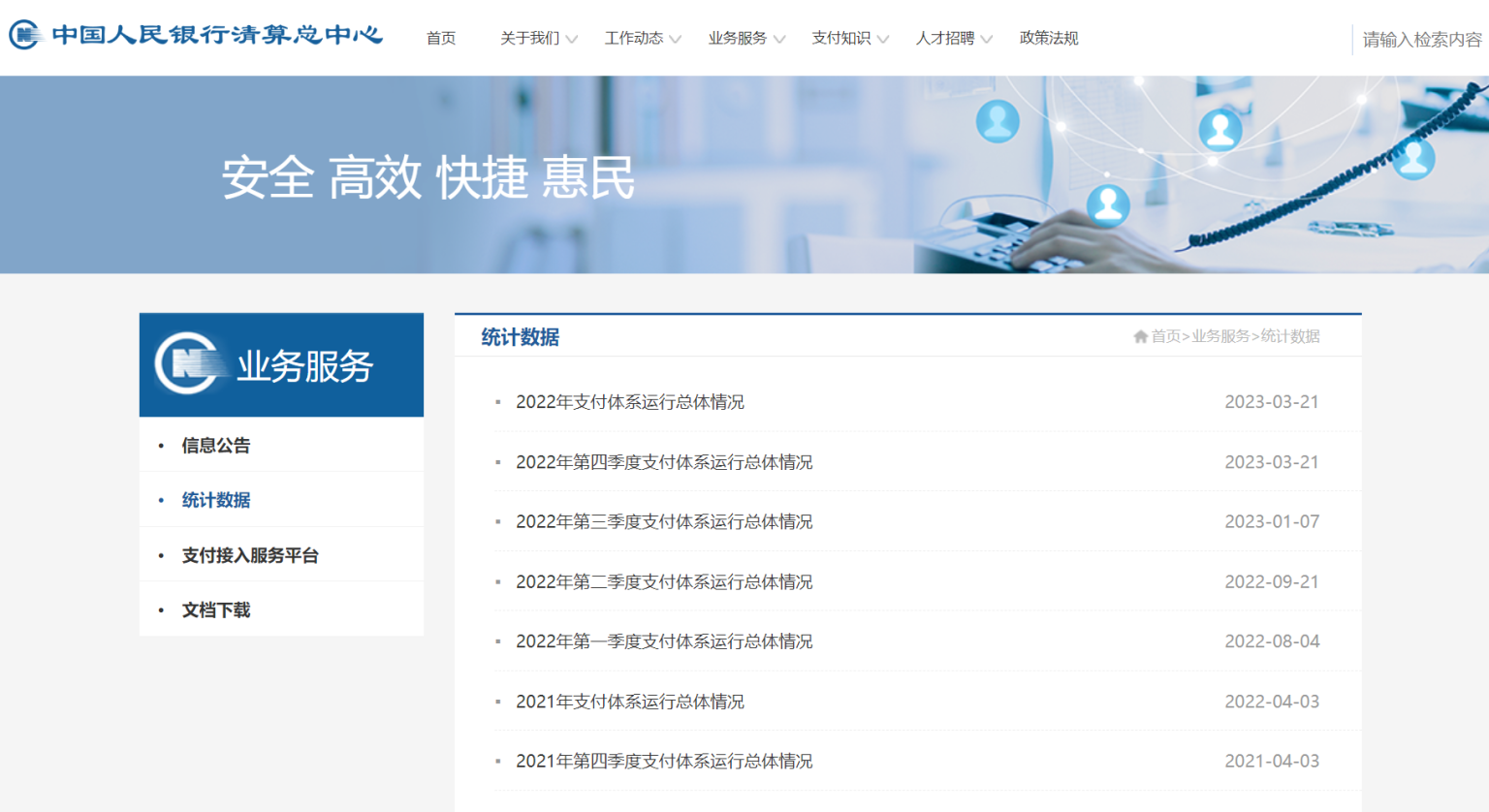Screen dimensions: 1489x812
Task: Select 信息公告 in the sidebar
Action: coord(216,446)
